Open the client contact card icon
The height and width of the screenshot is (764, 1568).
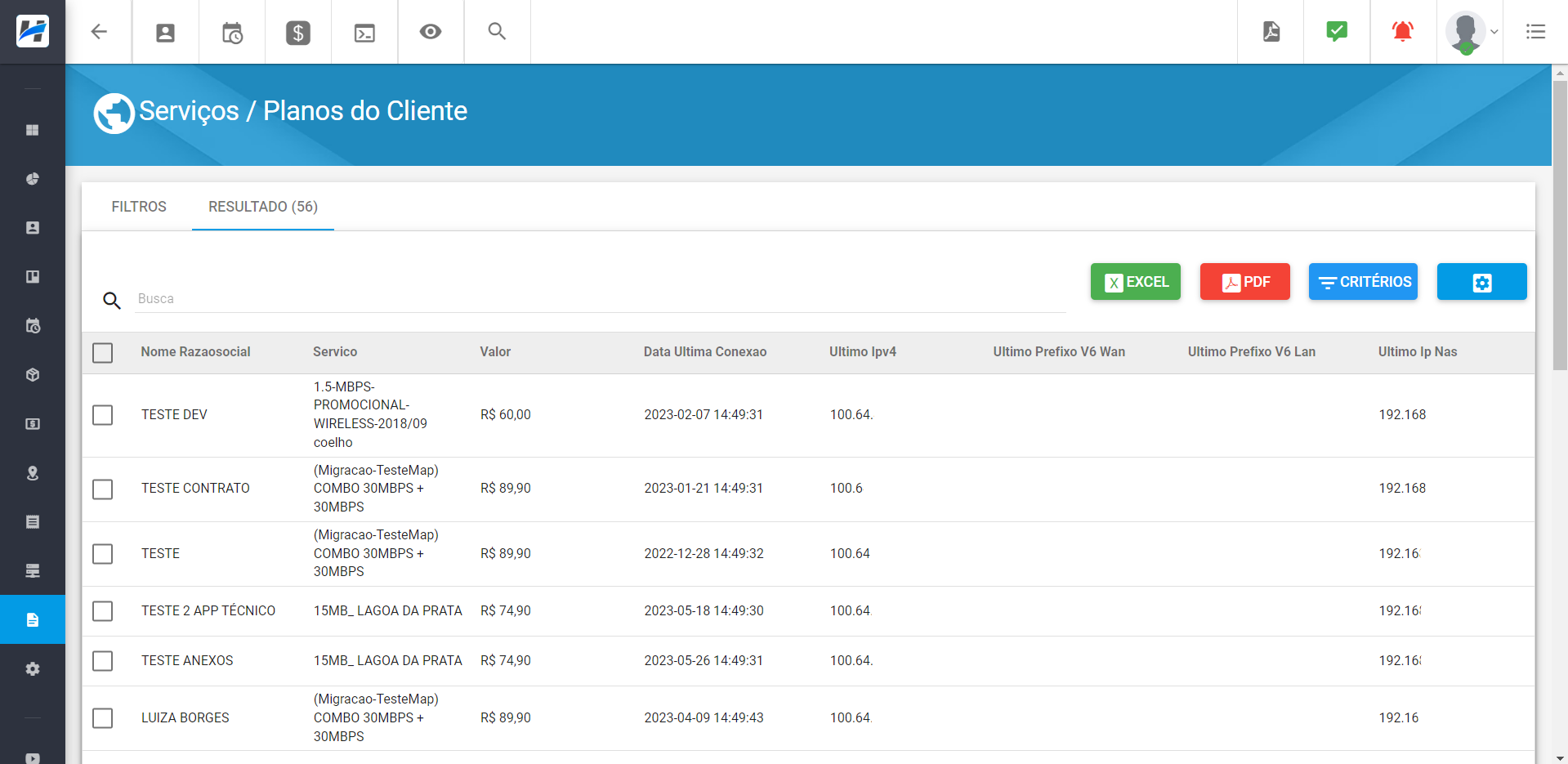[x=165, y=33]
